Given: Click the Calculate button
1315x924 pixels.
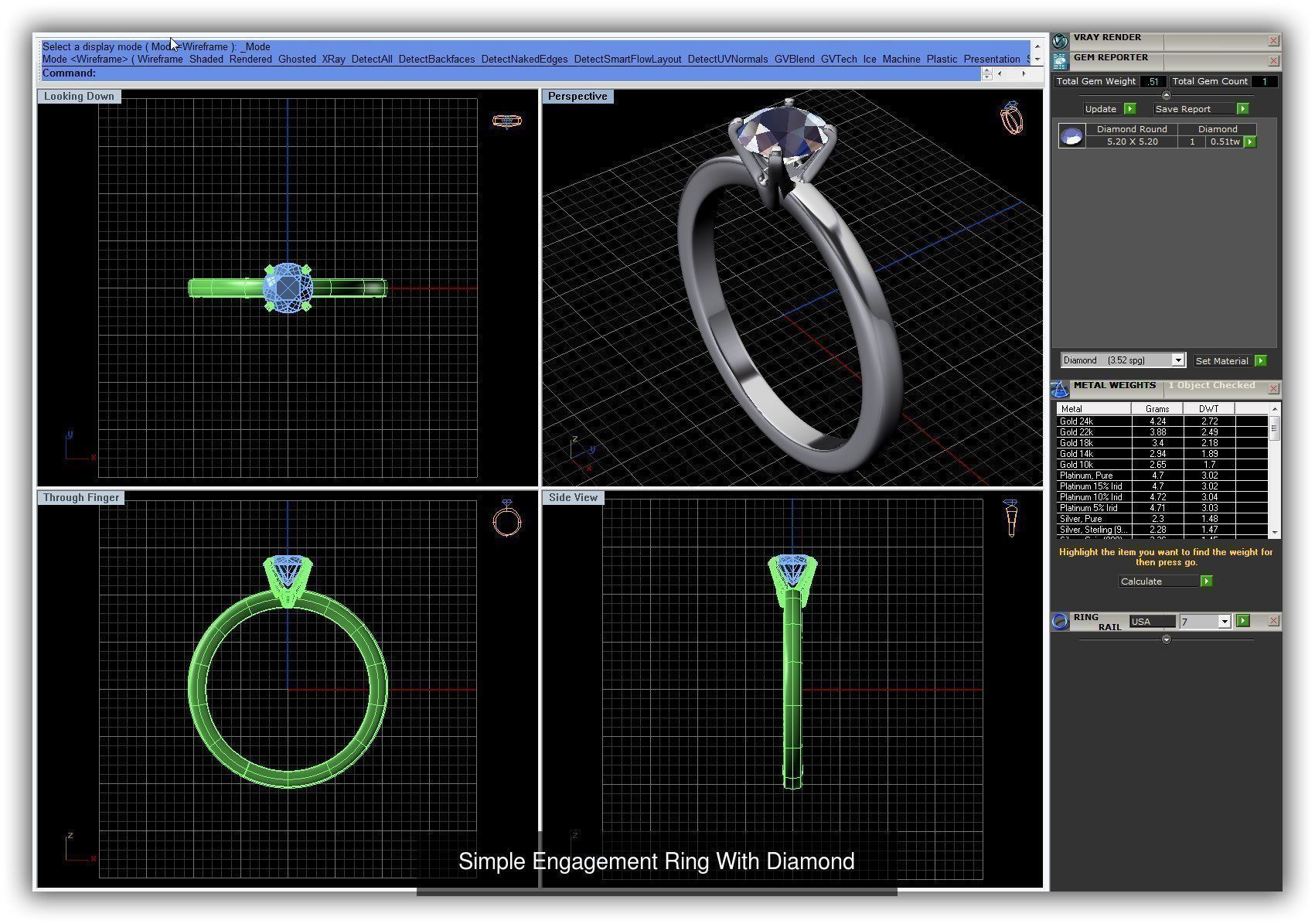Looking at the screenshot, I should (1159, 581).
